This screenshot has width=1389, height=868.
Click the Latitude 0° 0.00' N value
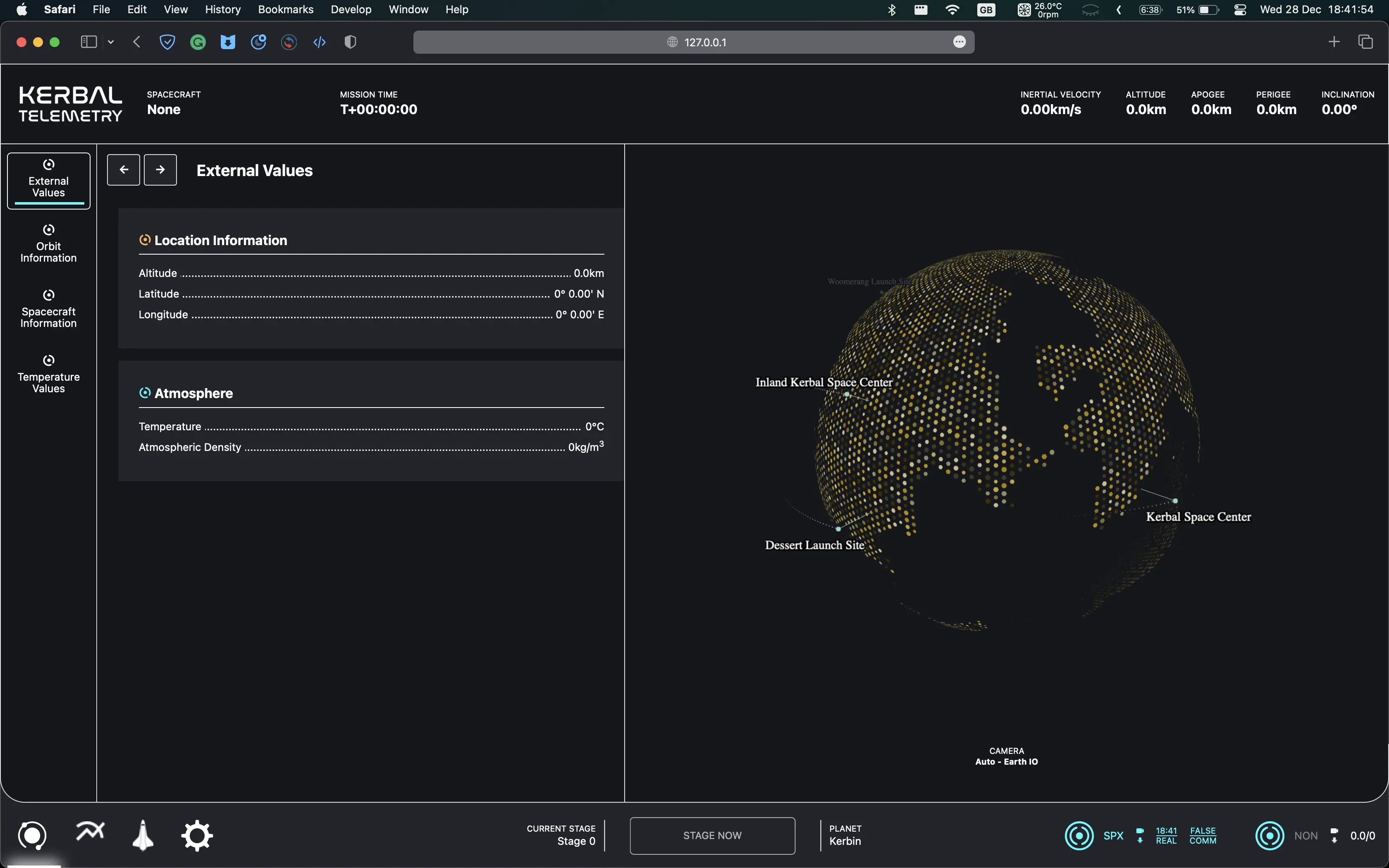click(x=579, y=294)
